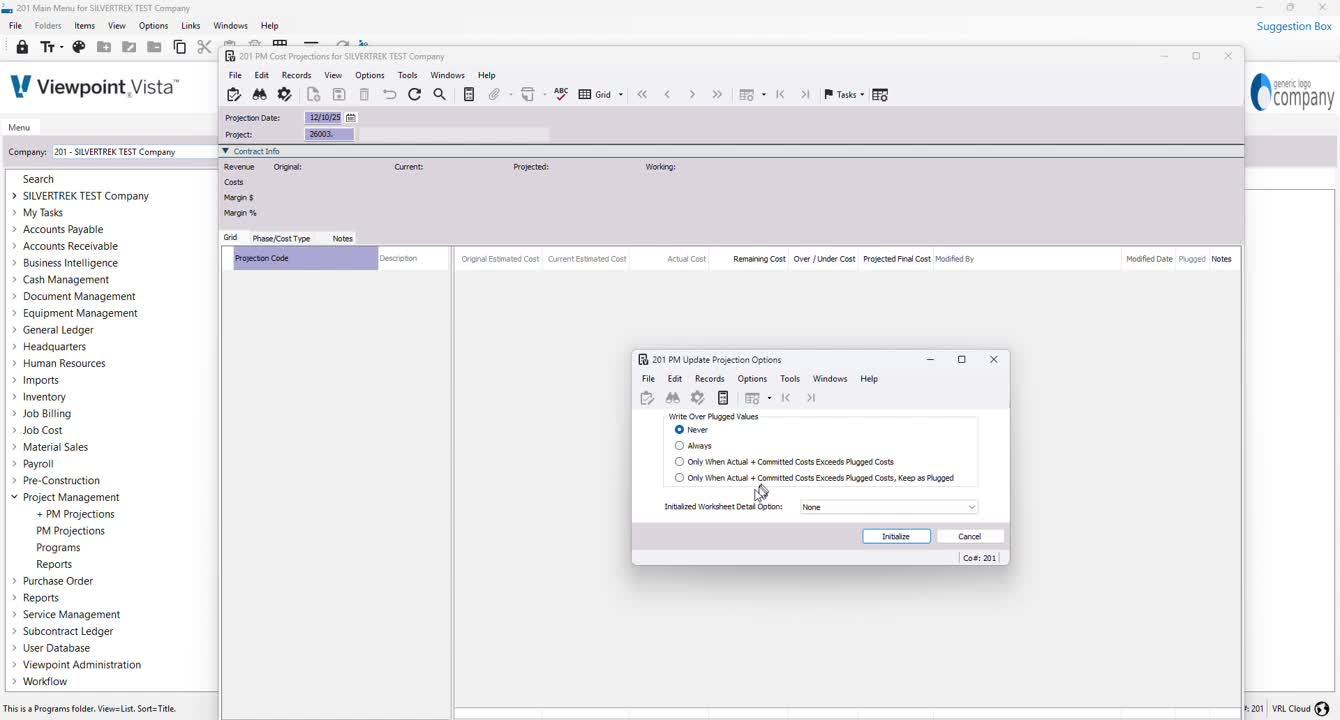Collapse the Contract Info section

pyautogui.click(x=226, y=151)
